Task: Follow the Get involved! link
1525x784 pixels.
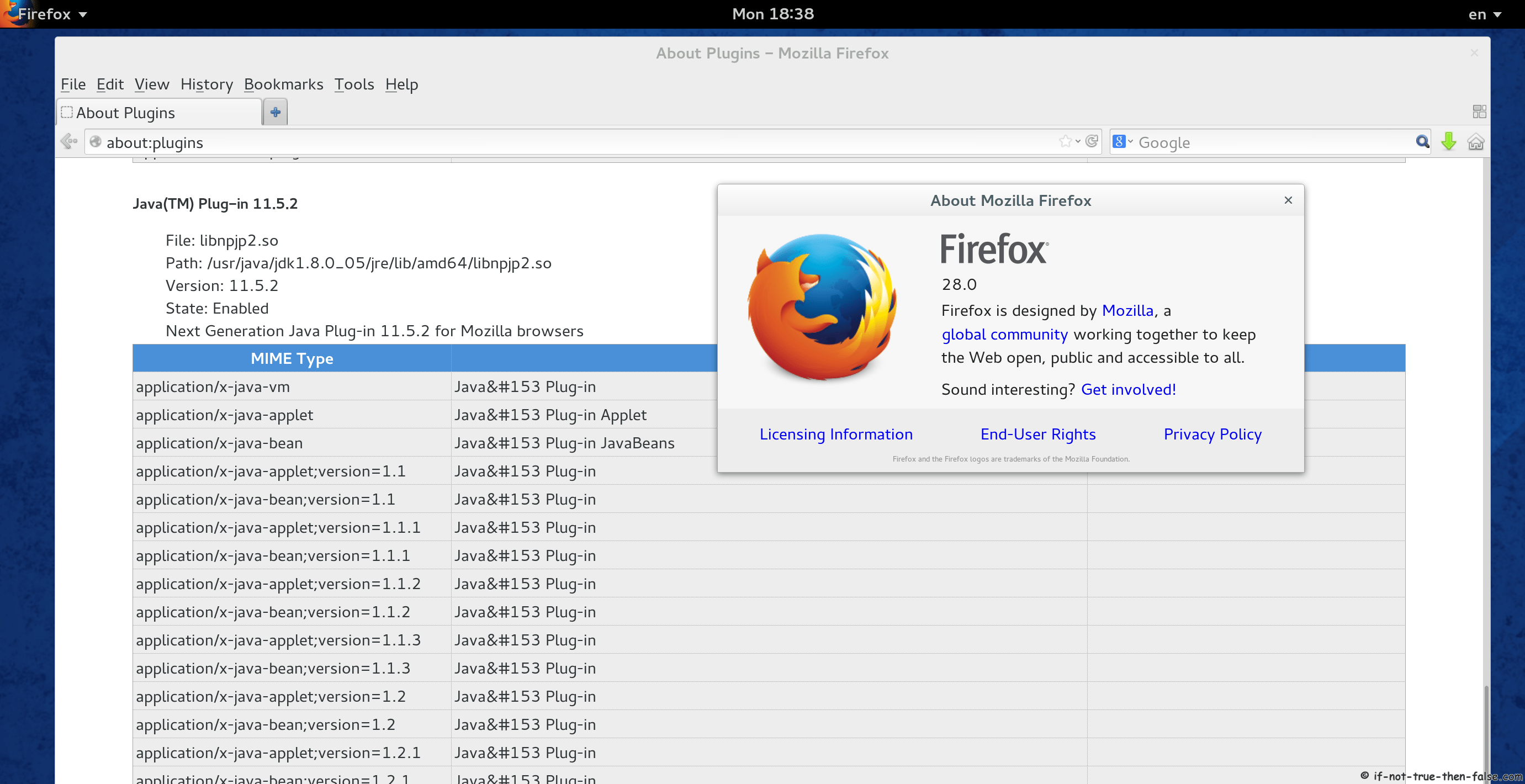Action: point(1129,389)
